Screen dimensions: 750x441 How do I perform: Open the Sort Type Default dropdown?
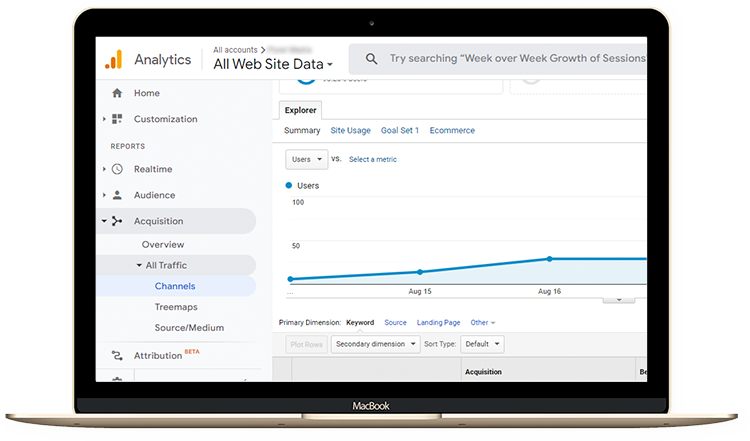[x=482, y=344]
